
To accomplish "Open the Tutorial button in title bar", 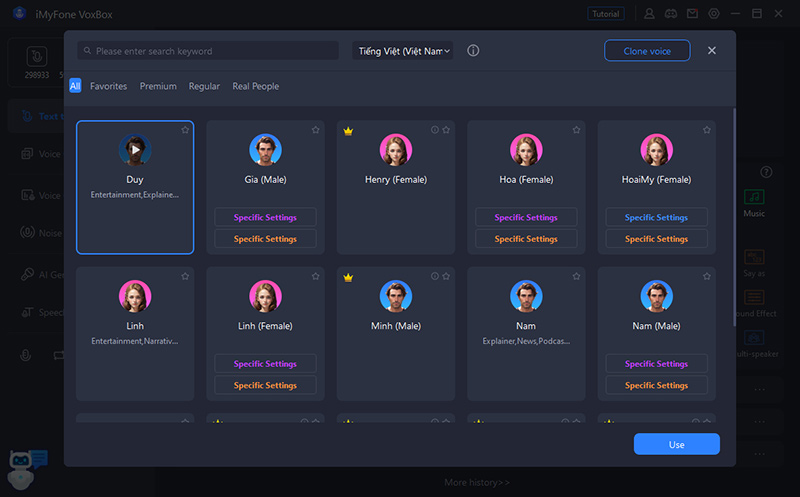I will point(606,14).
